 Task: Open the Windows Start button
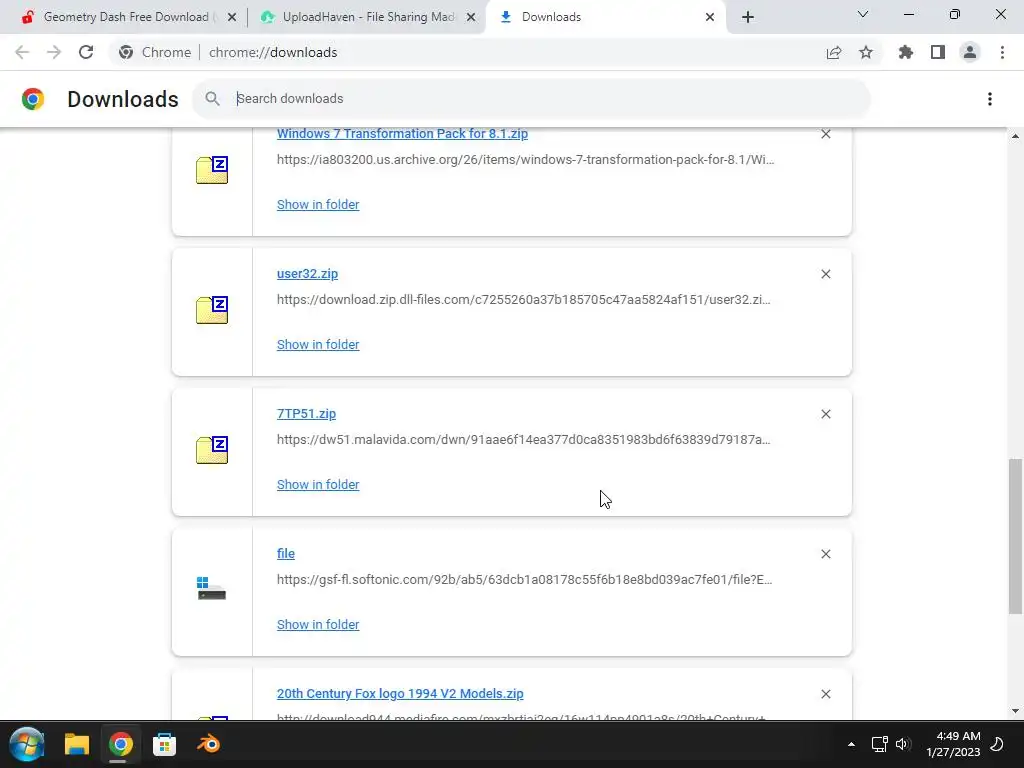pyautogui.click(x=27, y=744)
